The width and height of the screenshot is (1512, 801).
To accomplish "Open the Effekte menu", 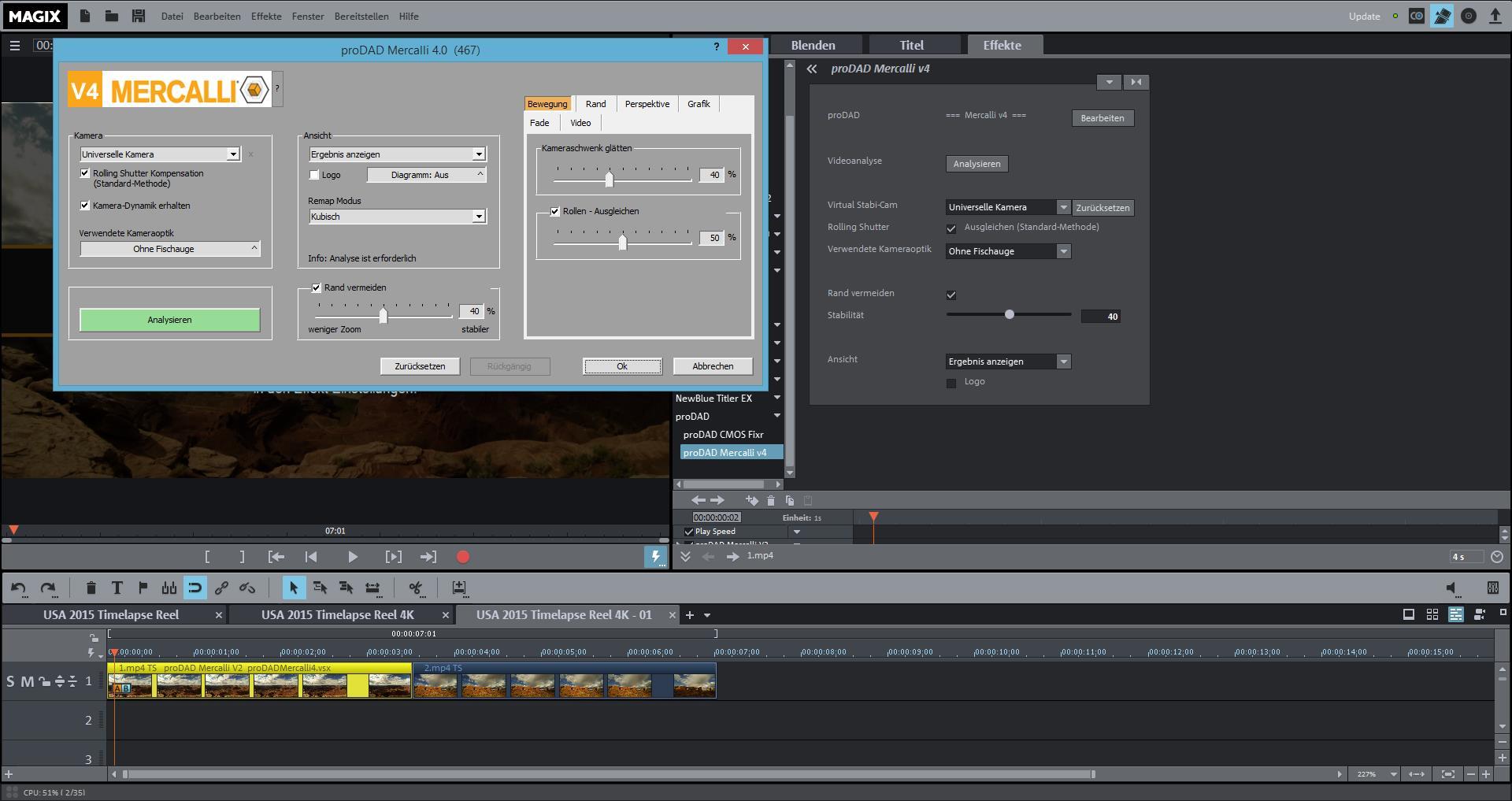I will (266, 16).
